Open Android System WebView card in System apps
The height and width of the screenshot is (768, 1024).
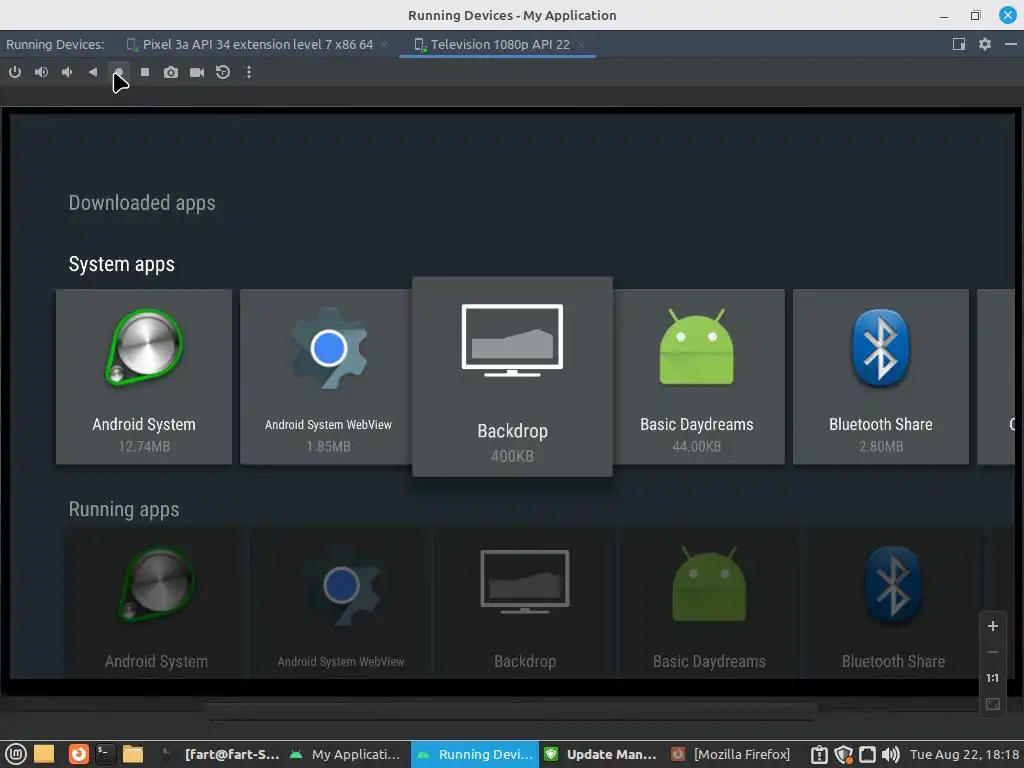[x=326, y=377]
